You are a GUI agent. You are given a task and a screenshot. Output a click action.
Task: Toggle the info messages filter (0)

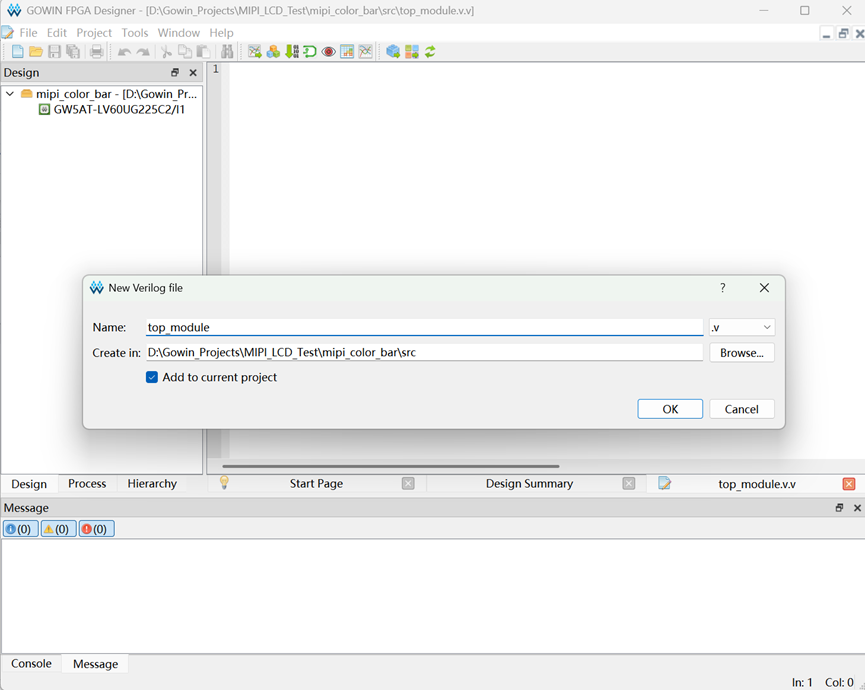pos(20,529)
